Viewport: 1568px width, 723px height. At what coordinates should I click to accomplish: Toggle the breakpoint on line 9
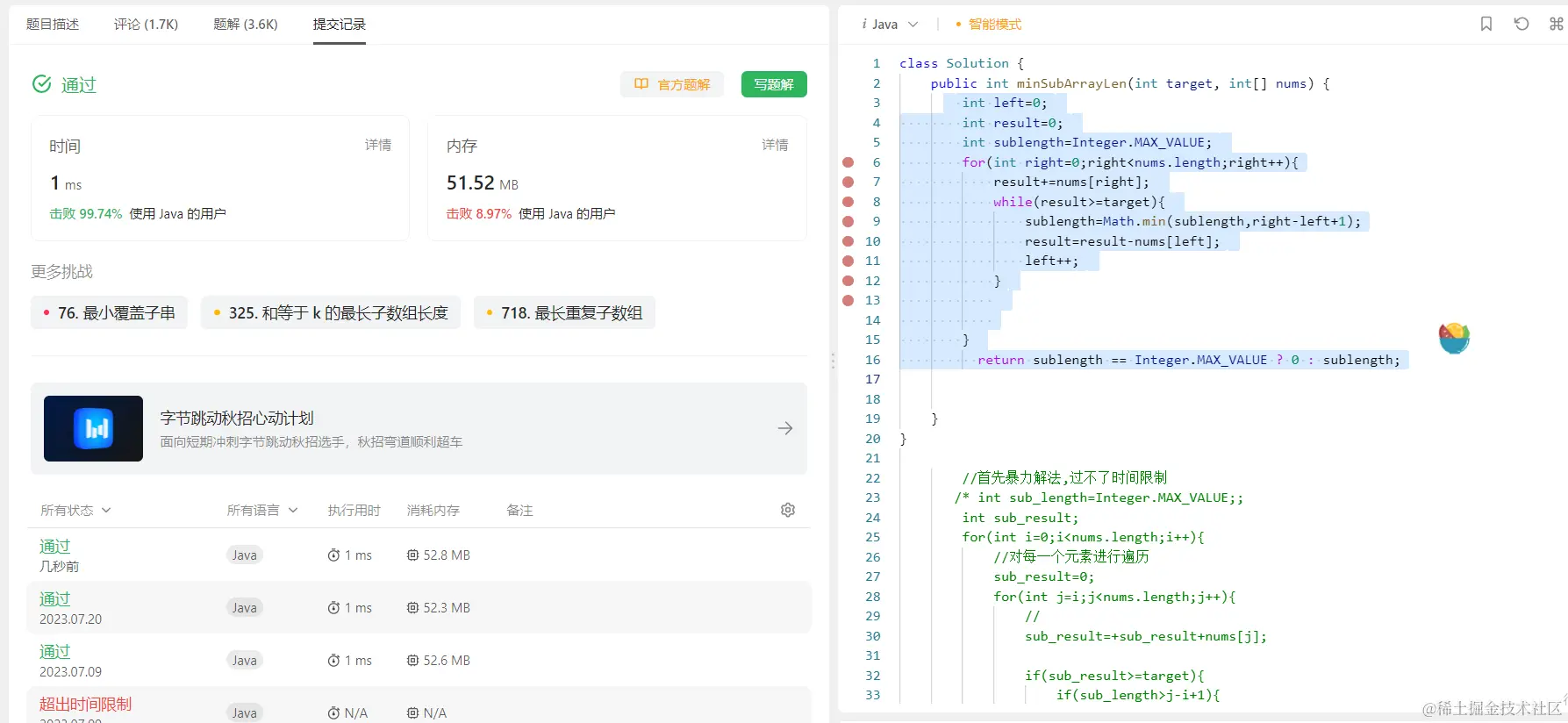[848, 221]
